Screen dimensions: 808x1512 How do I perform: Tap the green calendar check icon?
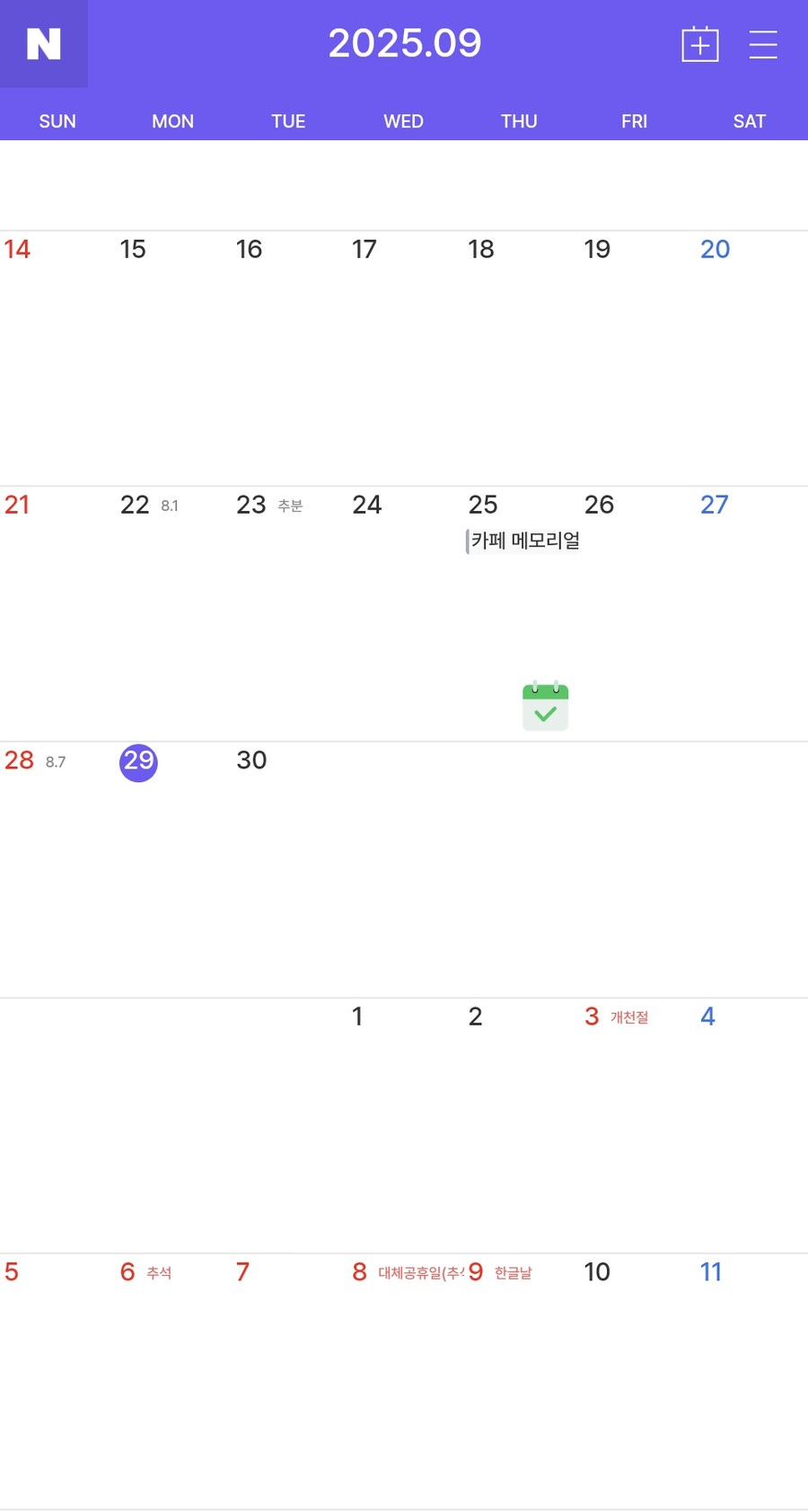click(x=545, y=706)
